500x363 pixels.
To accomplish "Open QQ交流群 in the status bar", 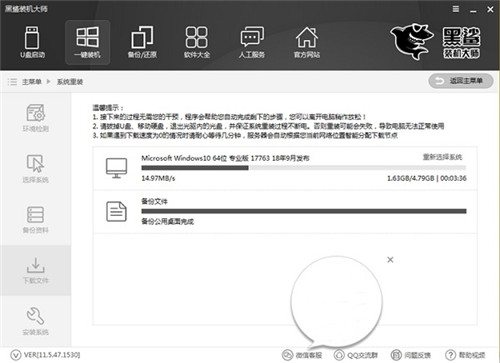I will pos(356,355).
